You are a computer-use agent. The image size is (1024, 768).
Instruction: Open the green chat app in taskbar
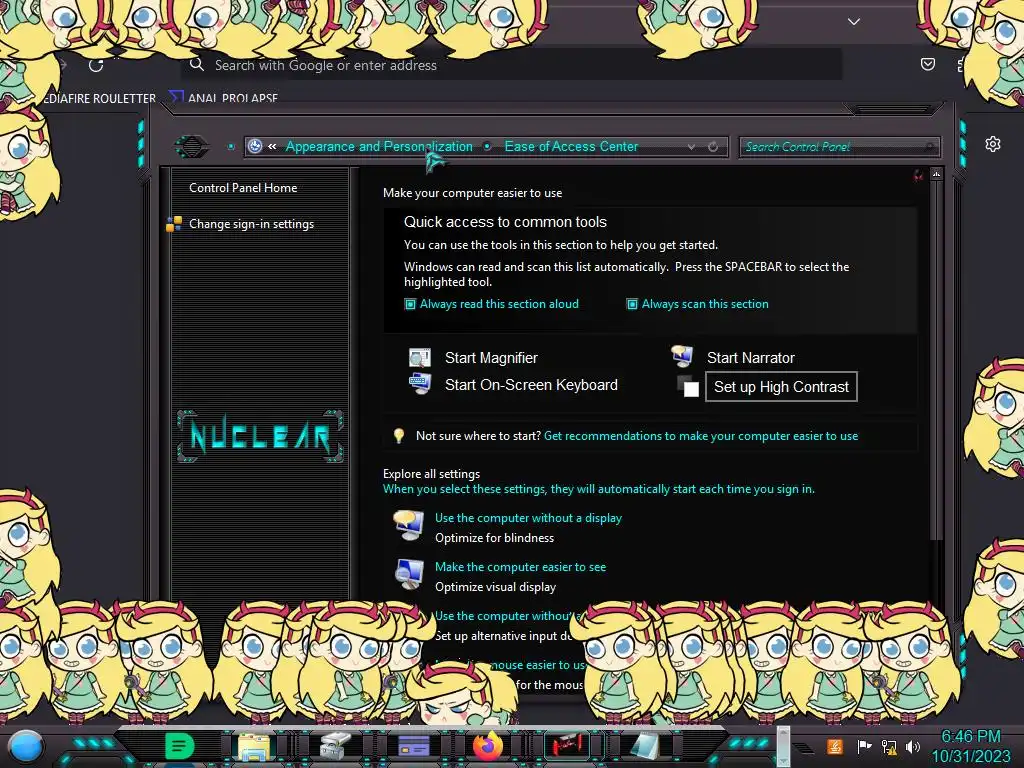[x=179, y=746]
